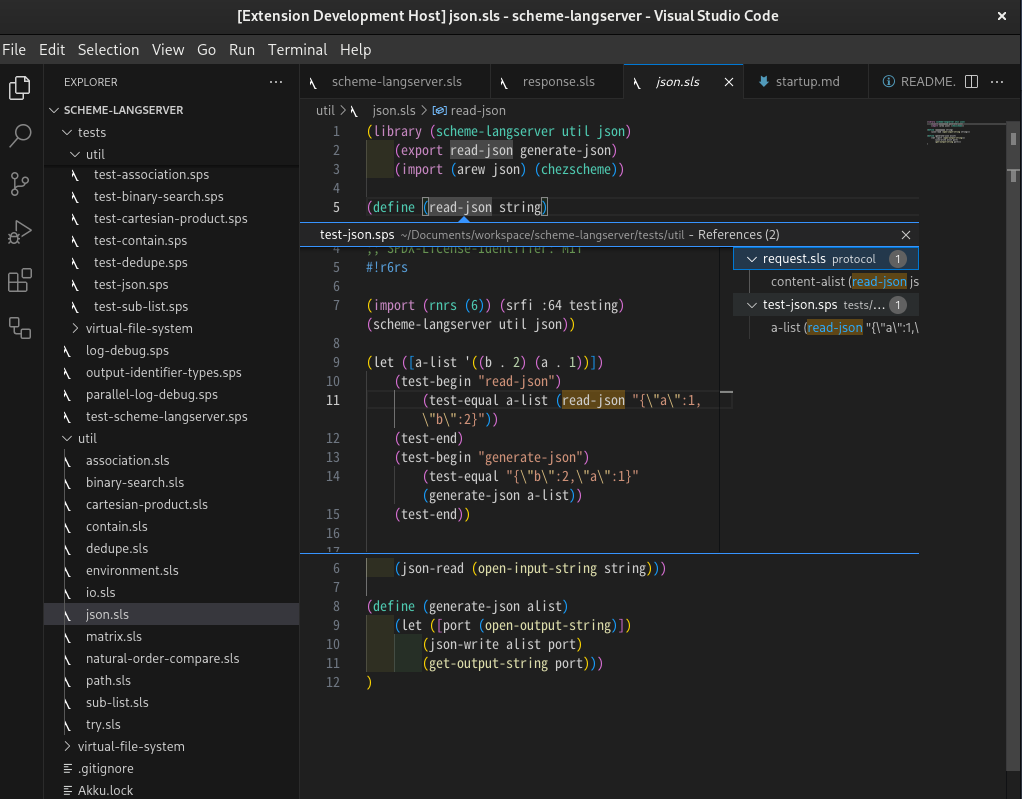The width and height of the screenshot is (1022, 799).
Task: Switch to the response.sls tab
Action: click(x=557, y=81)
